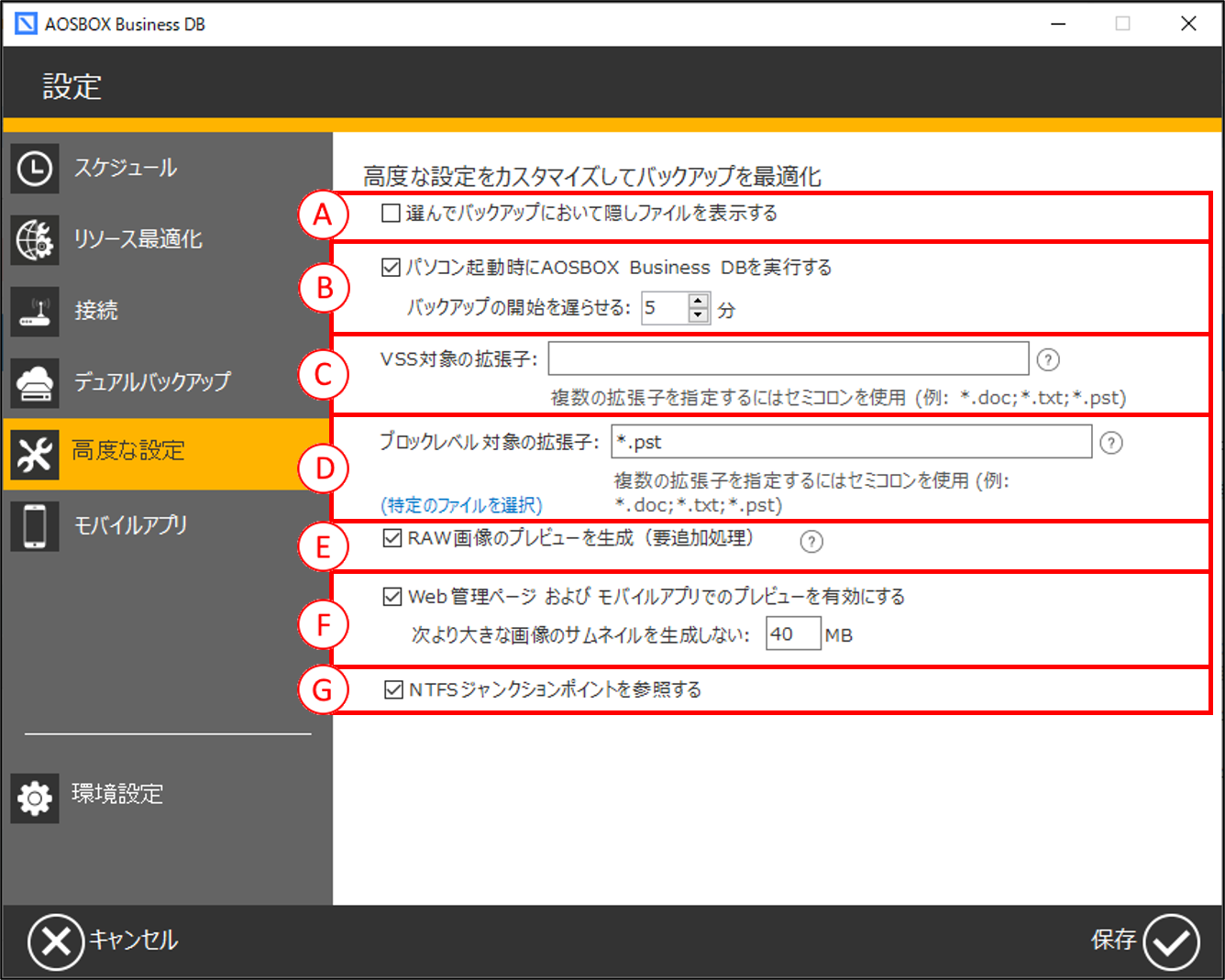Open the モバイルアプリ settings tab

point(167,526)
